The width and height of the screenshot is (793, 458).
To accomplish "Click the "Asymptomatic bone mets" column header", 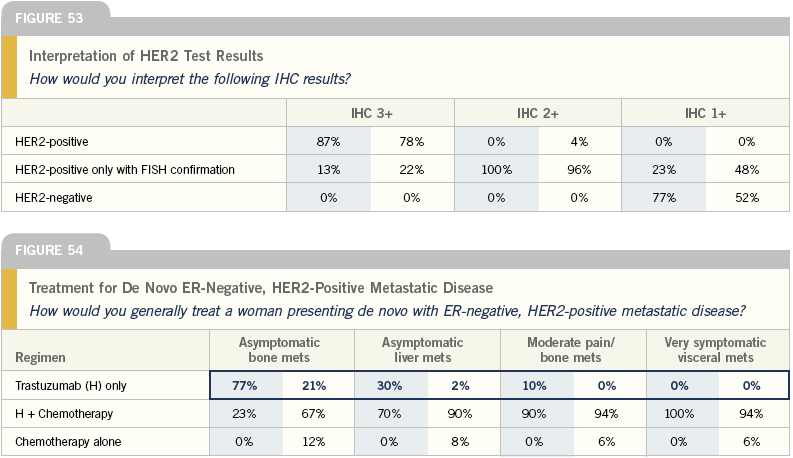I will tap(281, 349).
